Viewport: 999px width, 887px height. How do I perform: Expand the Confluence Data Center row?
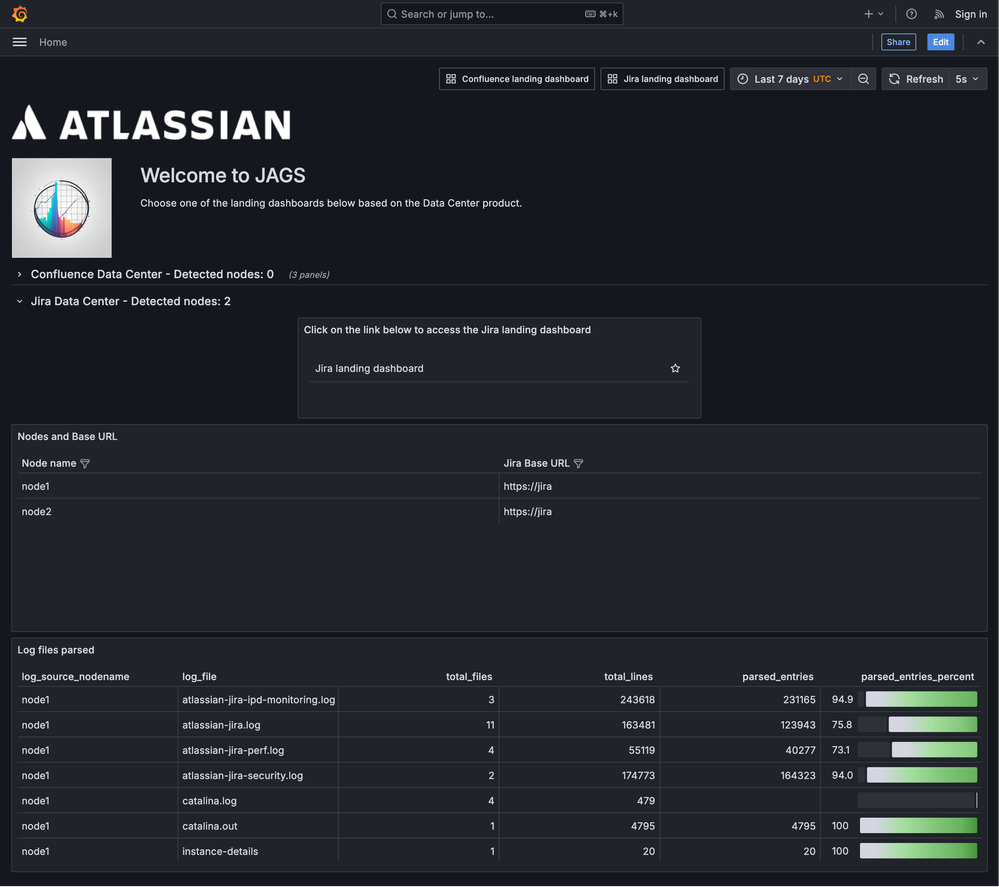pyautogui.click(x=20, y=274)
